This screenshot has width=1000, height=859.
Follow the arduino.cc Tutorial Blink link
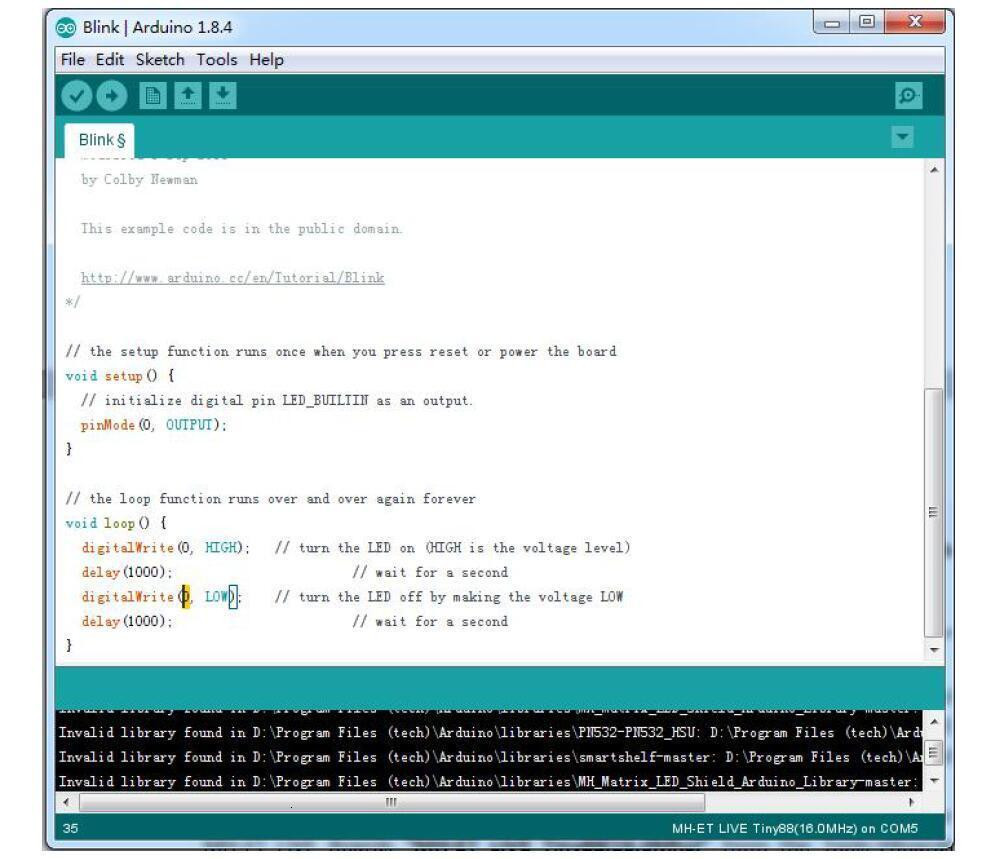coord(233,277)
